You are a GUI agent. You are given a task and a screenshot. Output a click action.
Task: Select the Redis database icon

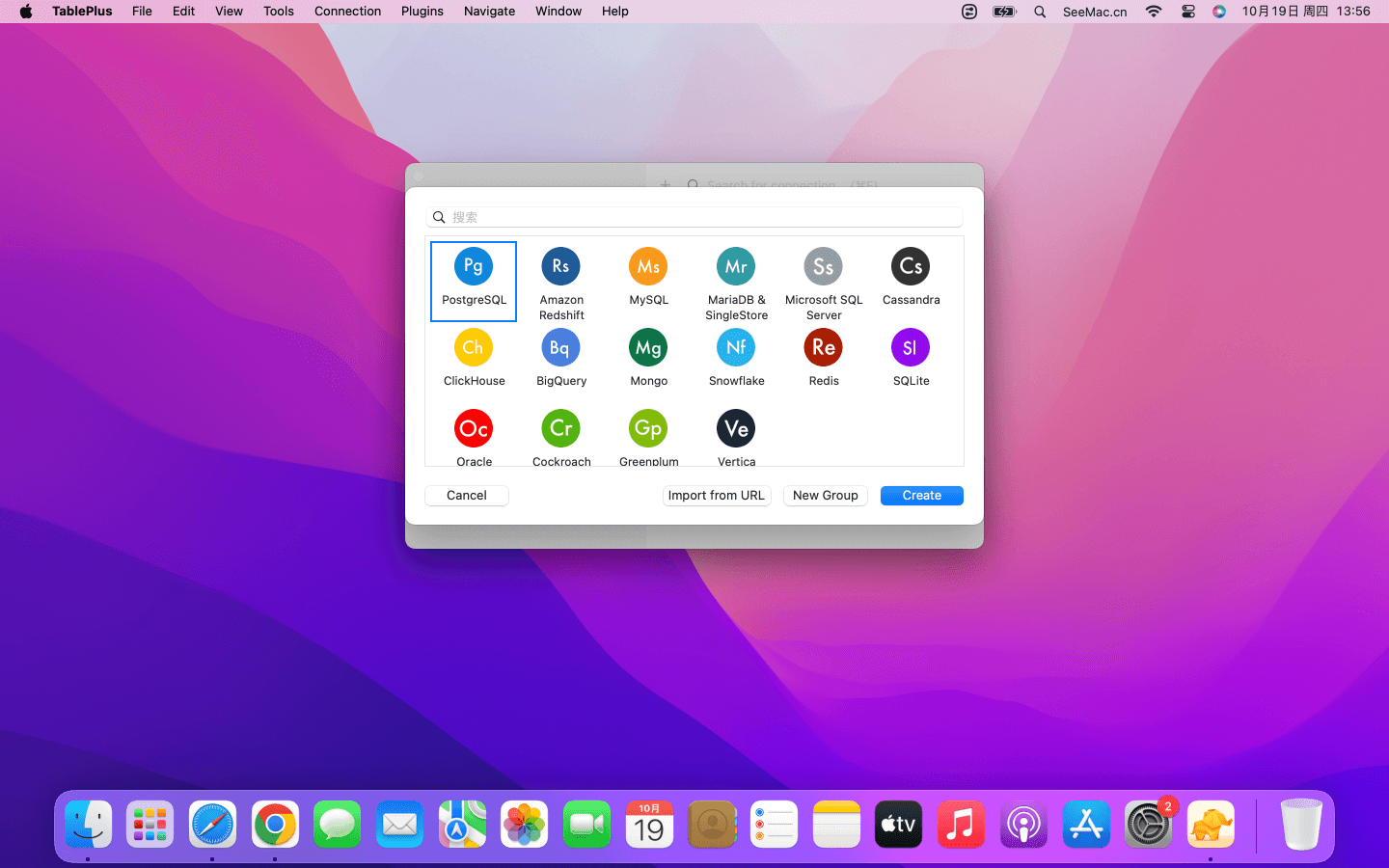[x=824, y=347]
